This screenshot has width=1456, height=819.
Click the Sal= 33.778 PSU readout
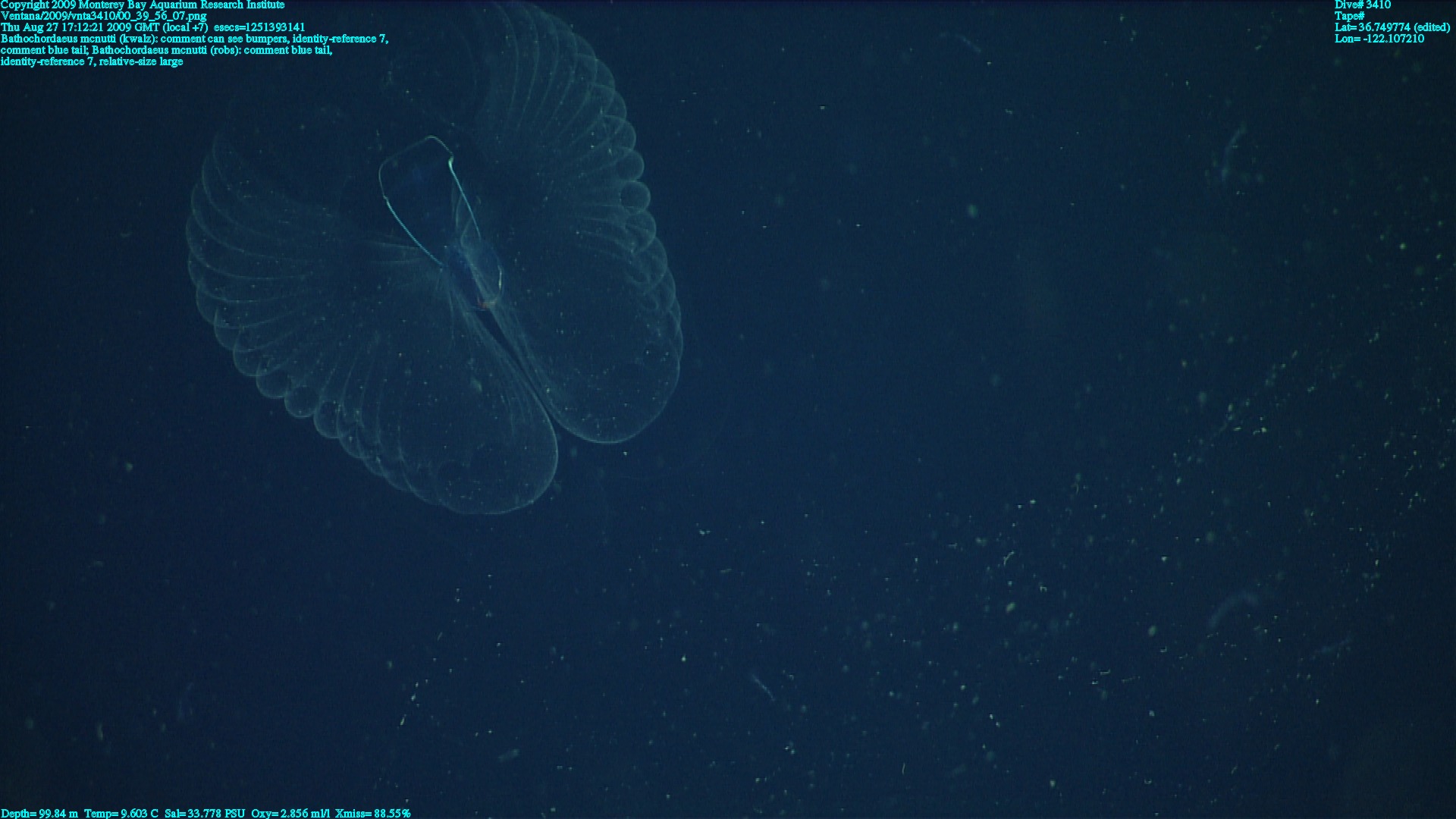pyautogui.click(x=205, y=813)
